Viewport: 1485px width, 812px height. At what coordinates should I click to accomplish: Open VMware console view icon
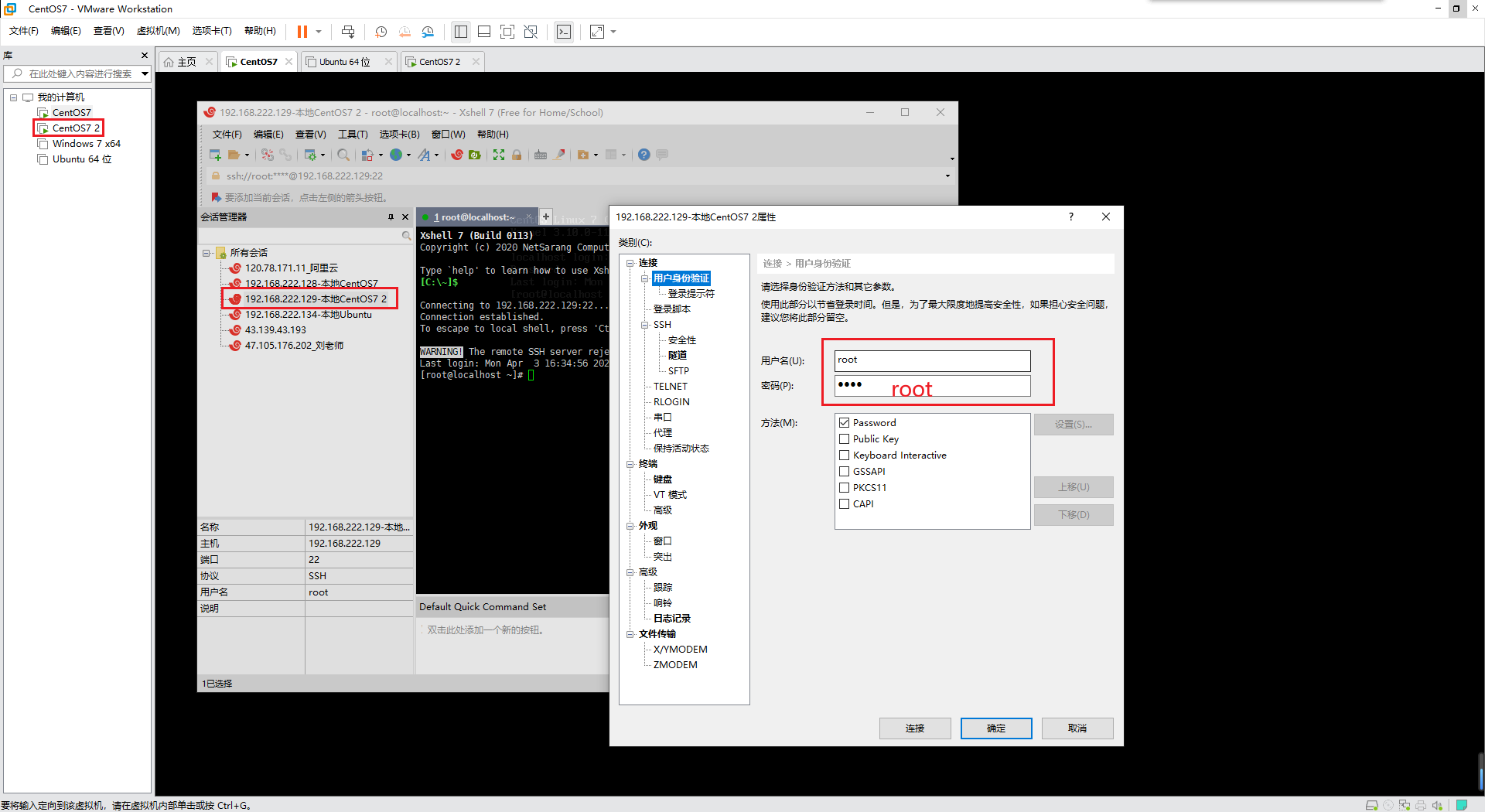564,32
